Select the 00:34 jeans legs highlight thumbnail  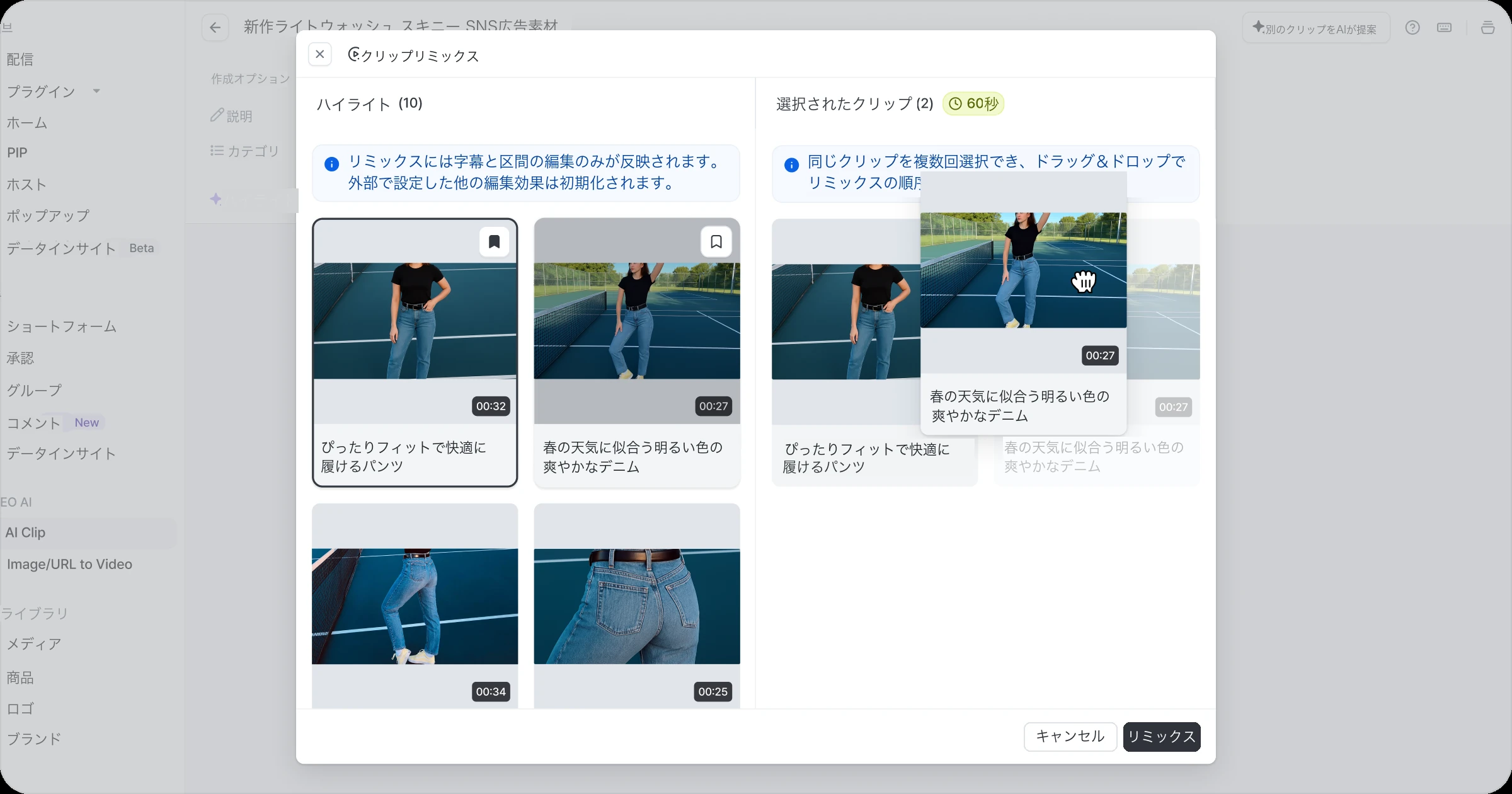point(415,606)
